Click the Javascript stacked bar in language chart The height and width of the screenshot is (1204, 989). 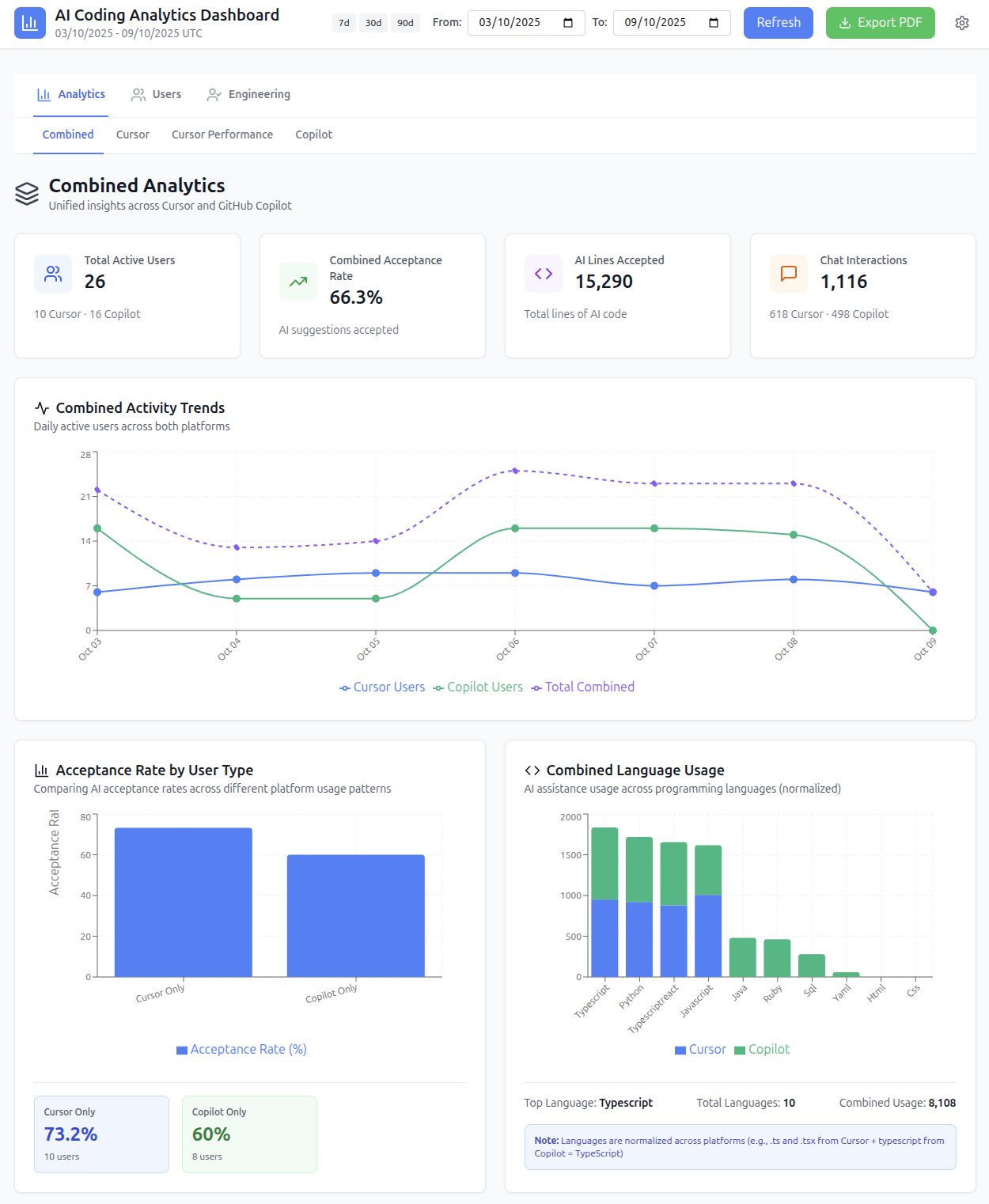tap(708, 911)
